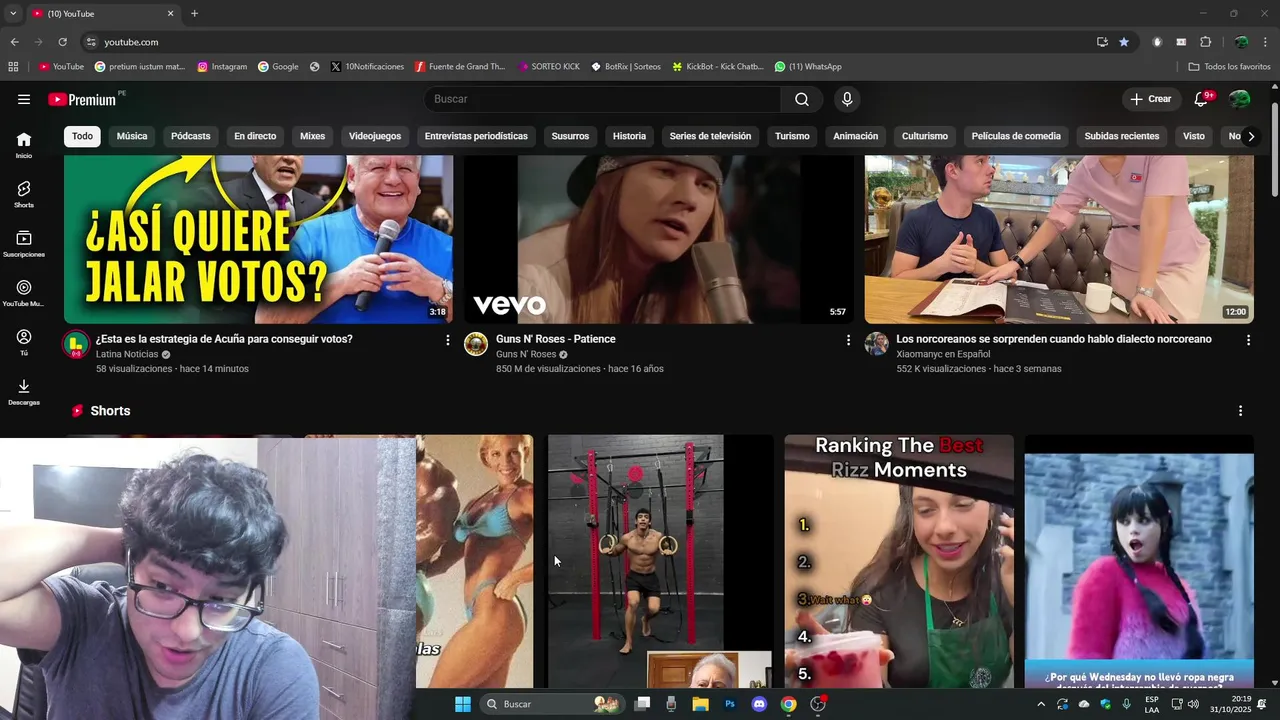Open the SORTEO KICK bookmark
1280x720 pixels.
[x=549, y=67]
